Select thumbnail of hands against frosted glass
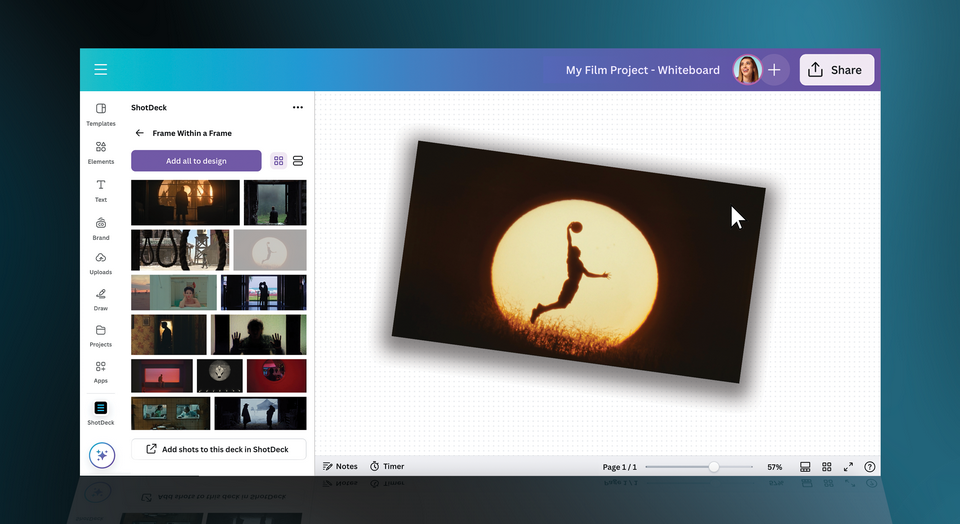The width and height of the screenshot is (960, 524). point(259,335)
